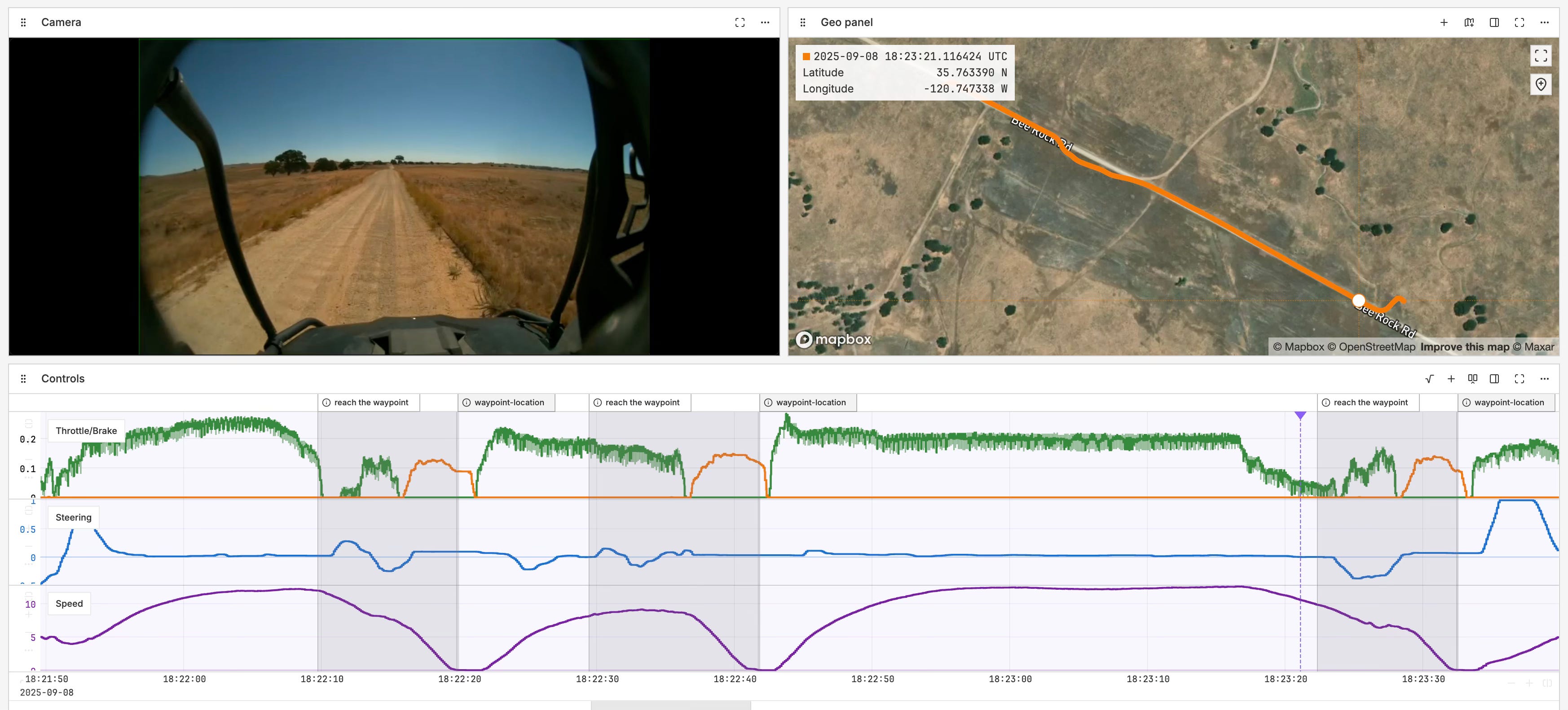The width and height of the screenshot is (1568, 710).
Task: Toggle the Throttle/Brake legend label
Action: tap(86, 431)
